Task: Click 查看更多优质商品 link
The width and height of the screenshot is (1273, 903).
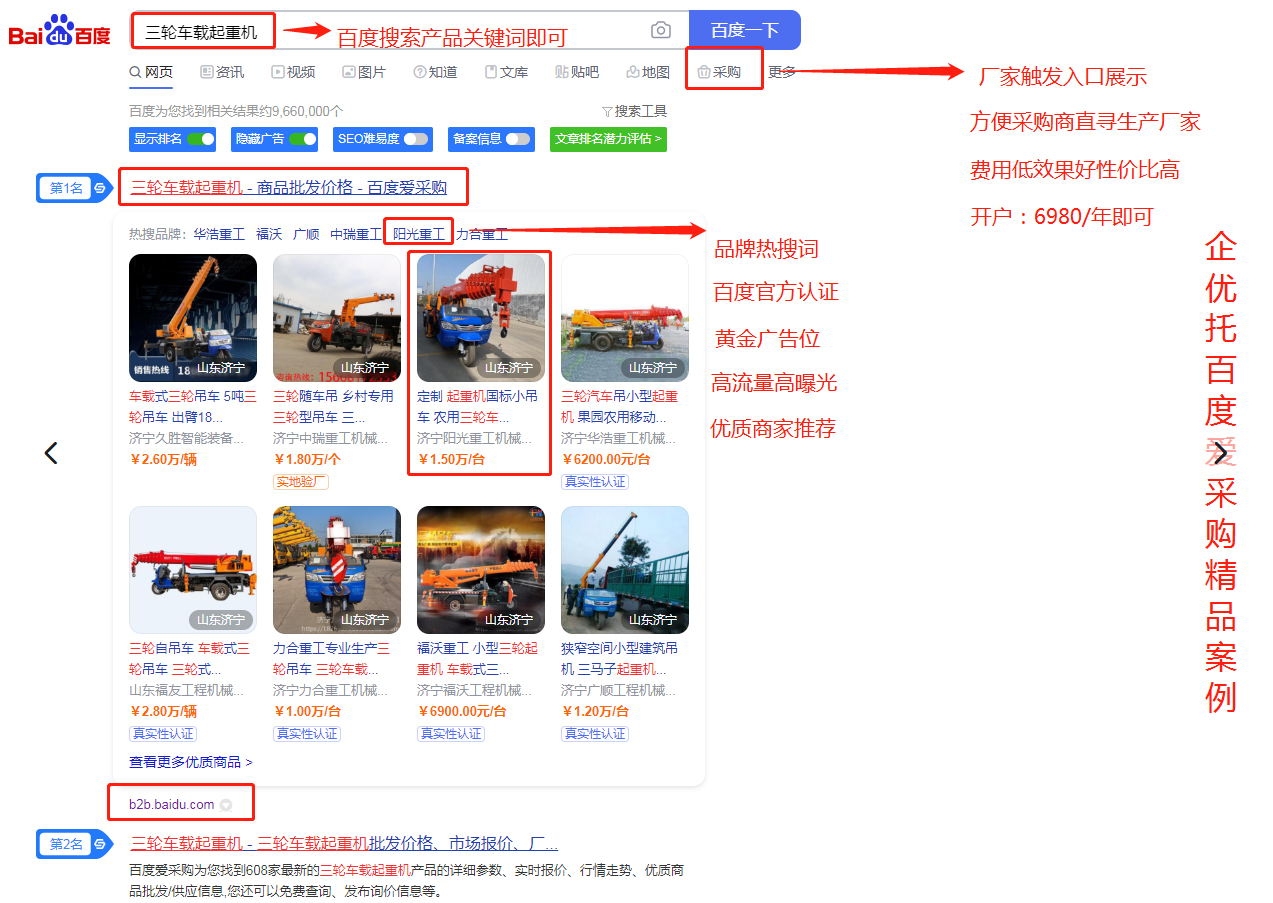Action: coord(191,762)
